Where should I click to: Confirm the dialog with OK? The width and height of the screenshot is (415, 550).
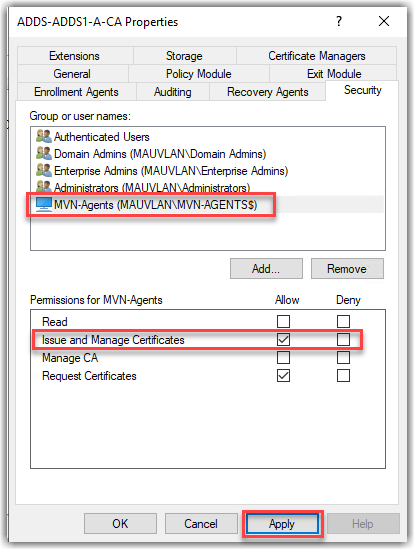120,524
